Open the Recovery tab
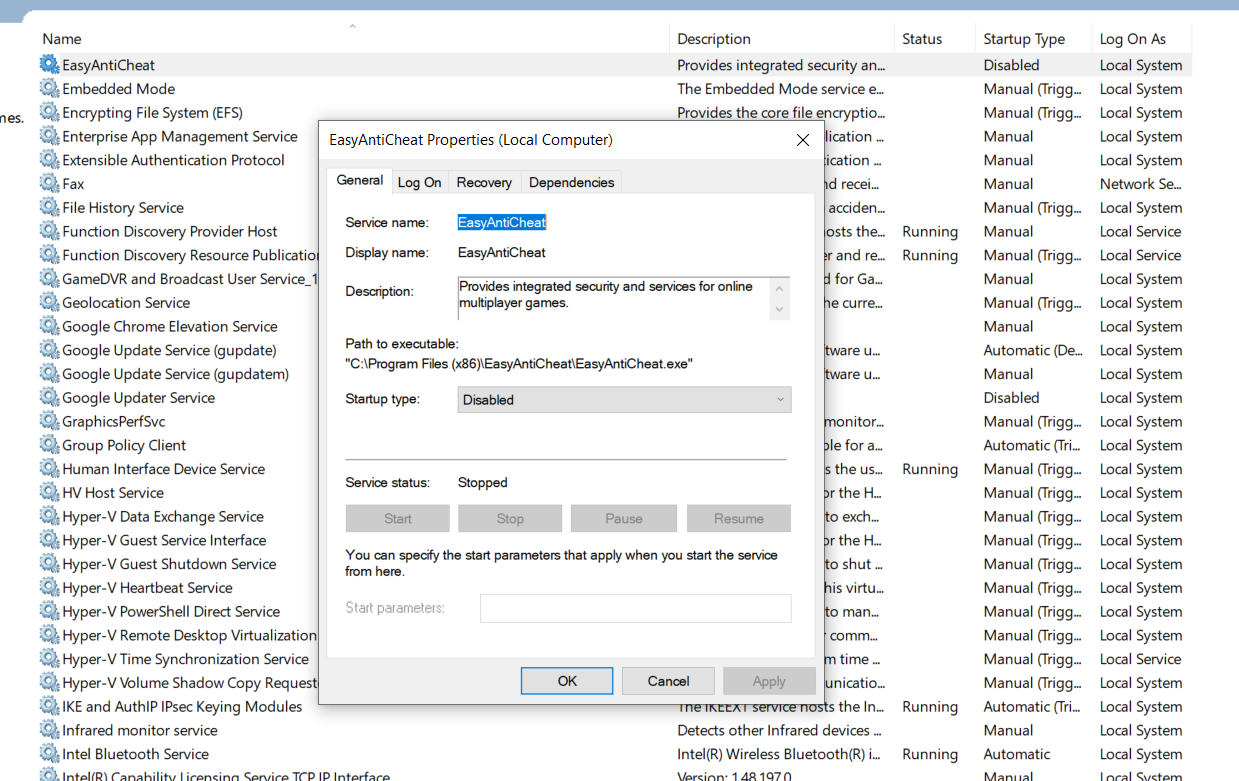Image resolution: width=1239 pixels, height=781 pixels. pyautogui.click(x=484, y=182)
